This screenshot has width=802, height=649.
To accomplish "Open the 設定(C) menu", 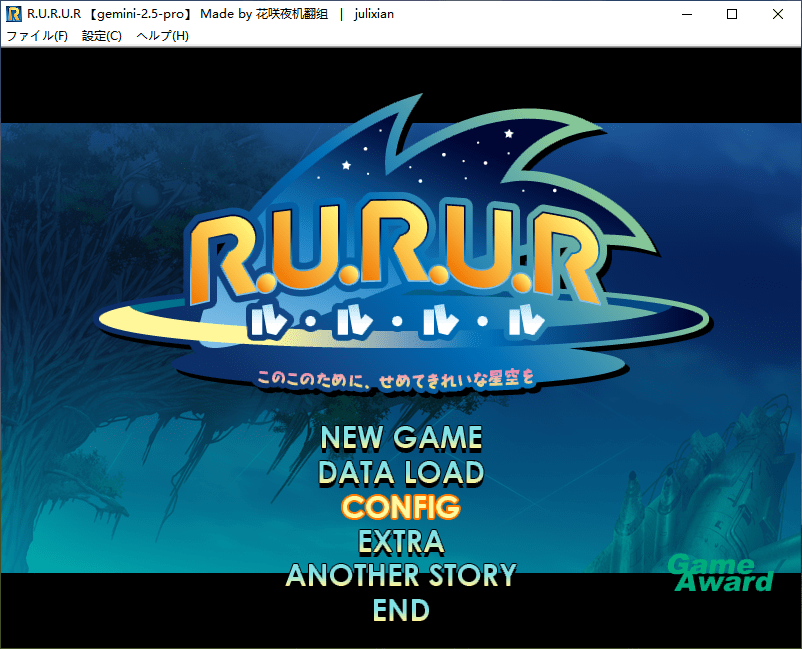I will point(101,36).
